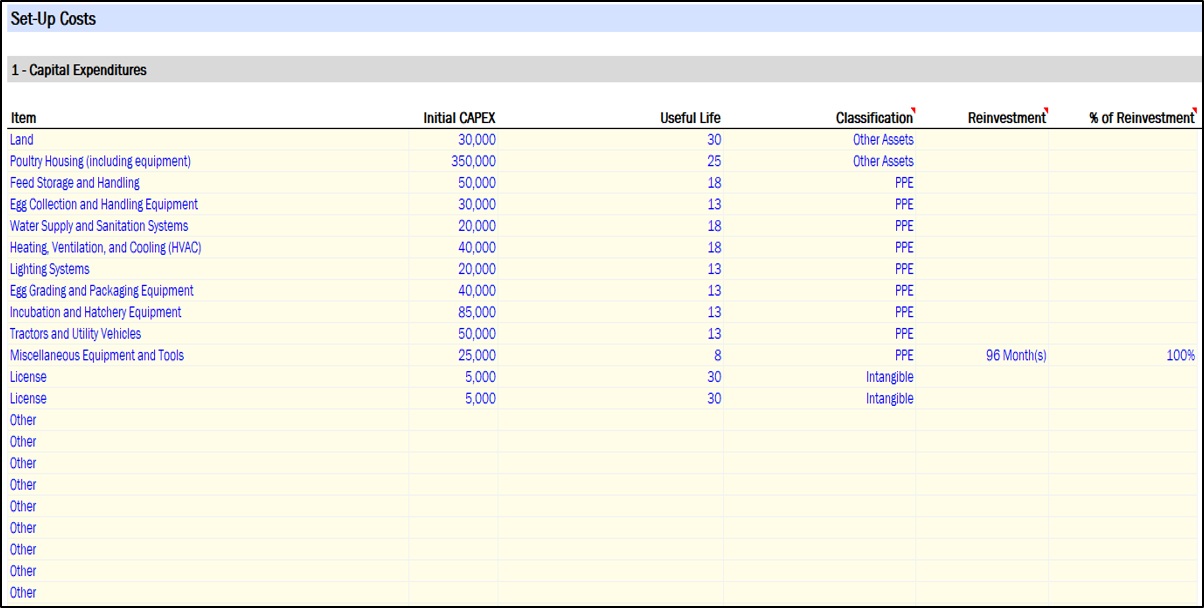
Task: Show Reinvestment header comment red marker
Action: (1045, 110)
